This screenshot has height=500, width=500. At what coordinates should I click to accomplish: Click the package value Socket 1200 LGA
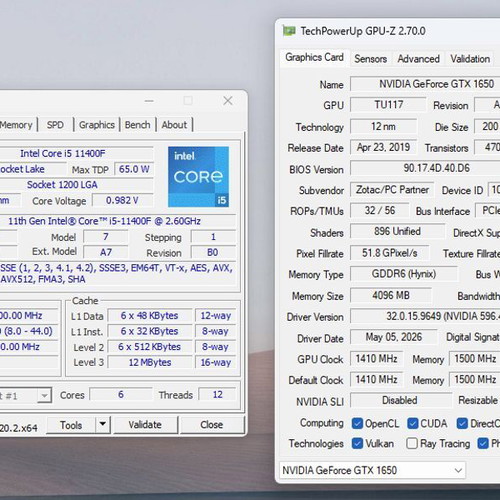[62, 185]
